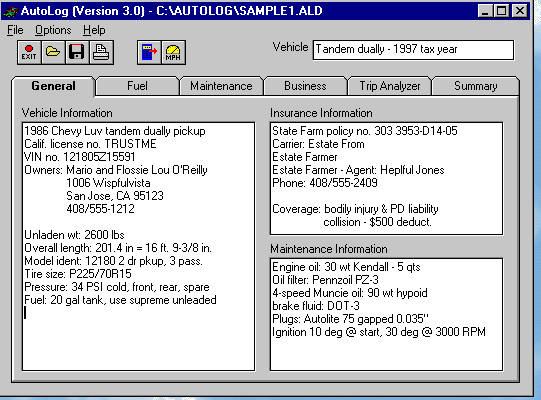Click inside the Insurance Information text box

click(386, 178)
